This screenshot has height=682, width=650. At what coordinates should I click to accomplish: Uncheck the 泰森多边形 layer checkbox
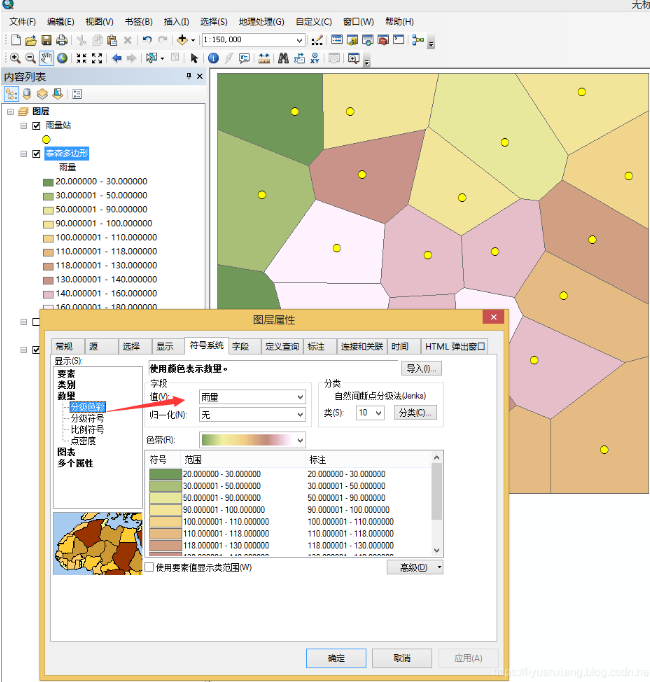pyautogui.click(x=37, y=154)
